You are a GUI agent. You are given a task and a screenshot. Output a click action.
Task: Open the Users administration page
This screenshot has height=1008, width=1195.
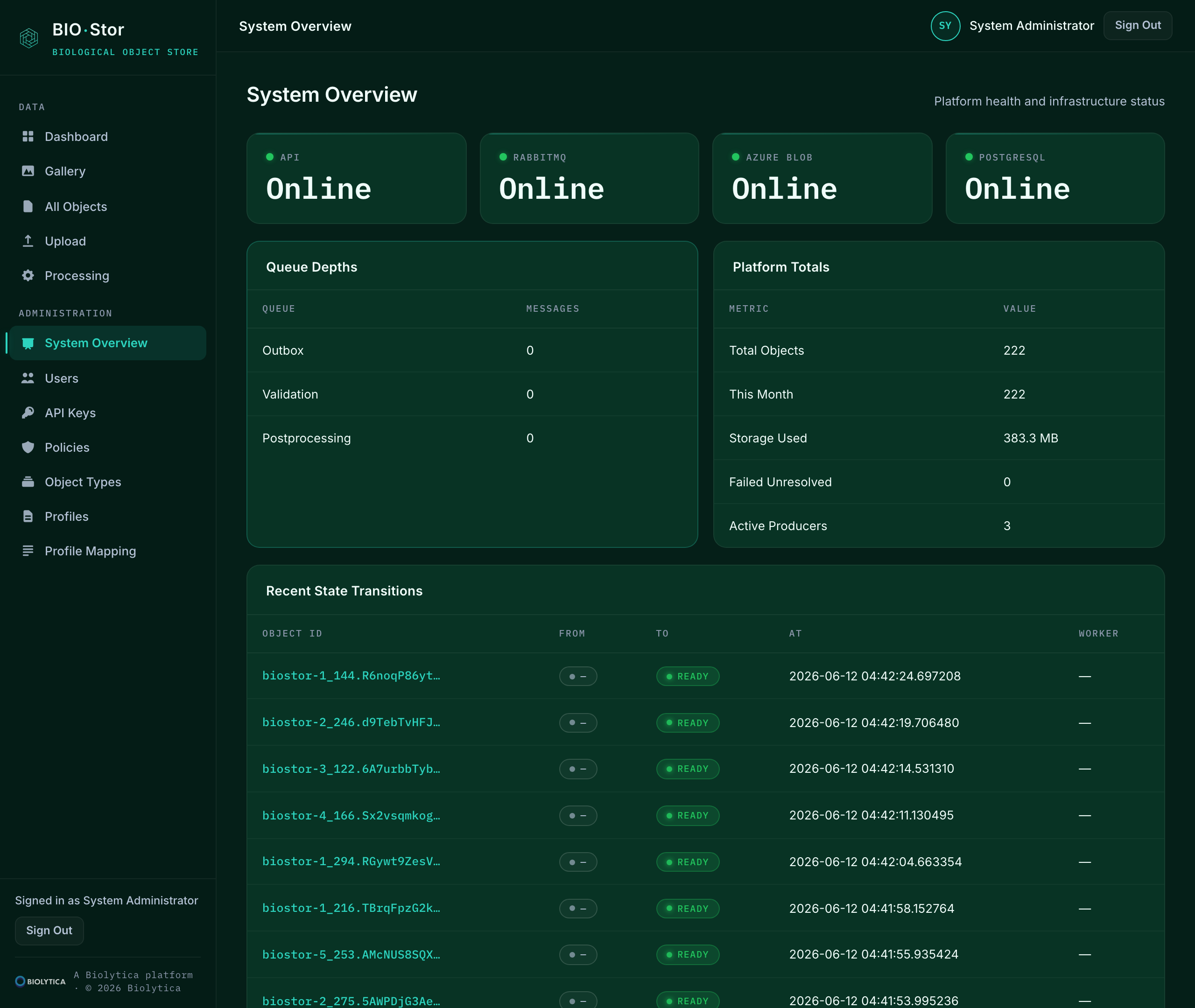[107, 378]
